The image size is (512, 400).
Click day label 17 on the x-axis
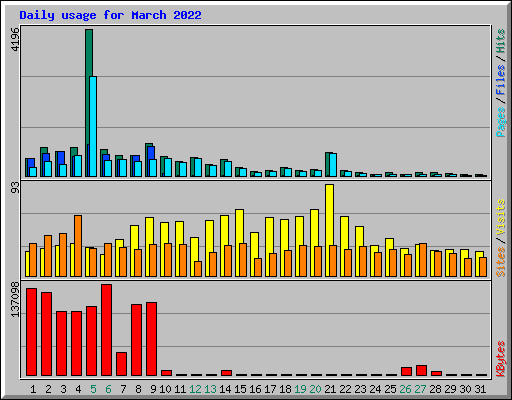[x=270, y=389]
